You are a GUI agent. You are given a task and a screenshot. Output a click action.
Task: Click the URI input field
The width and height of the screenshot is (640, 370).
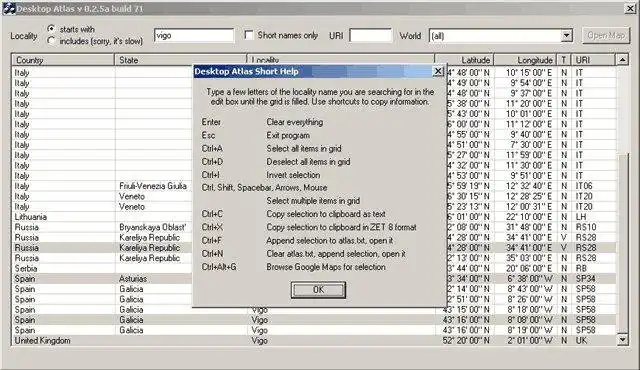pos(370,35)
